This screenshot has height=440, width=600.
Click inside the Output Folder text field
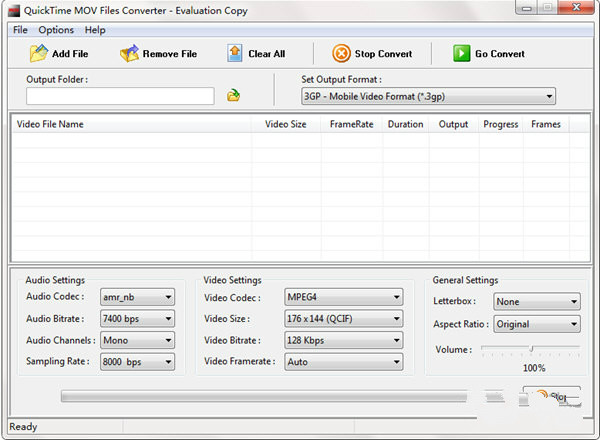(x=120, y=96)
